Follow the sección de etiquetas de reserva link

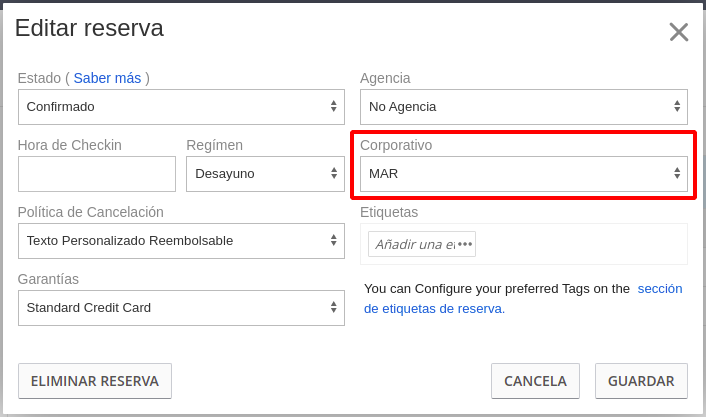(x=523, y=299)
